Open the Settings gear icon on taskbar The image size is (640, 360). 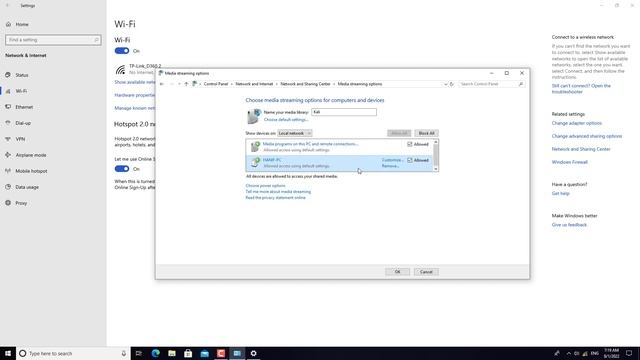[x=253, y=353]
